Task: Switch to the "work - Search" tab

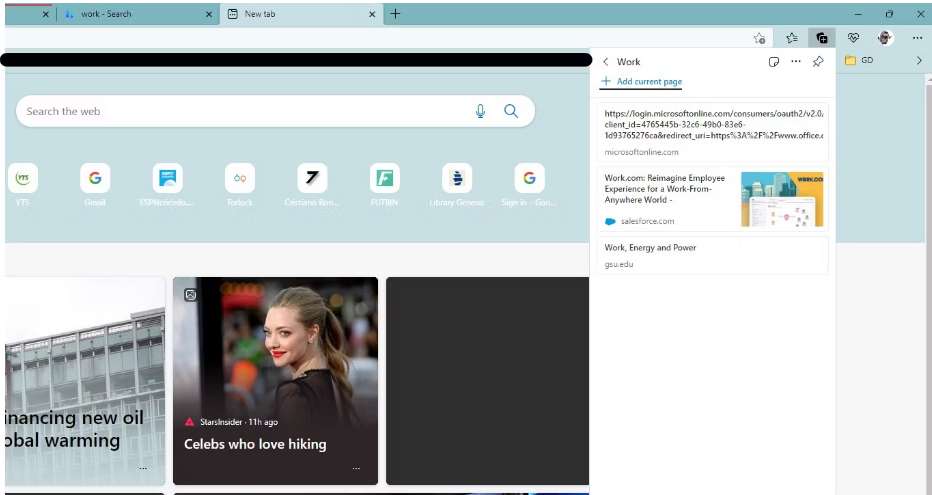Action: pos(135,14)
